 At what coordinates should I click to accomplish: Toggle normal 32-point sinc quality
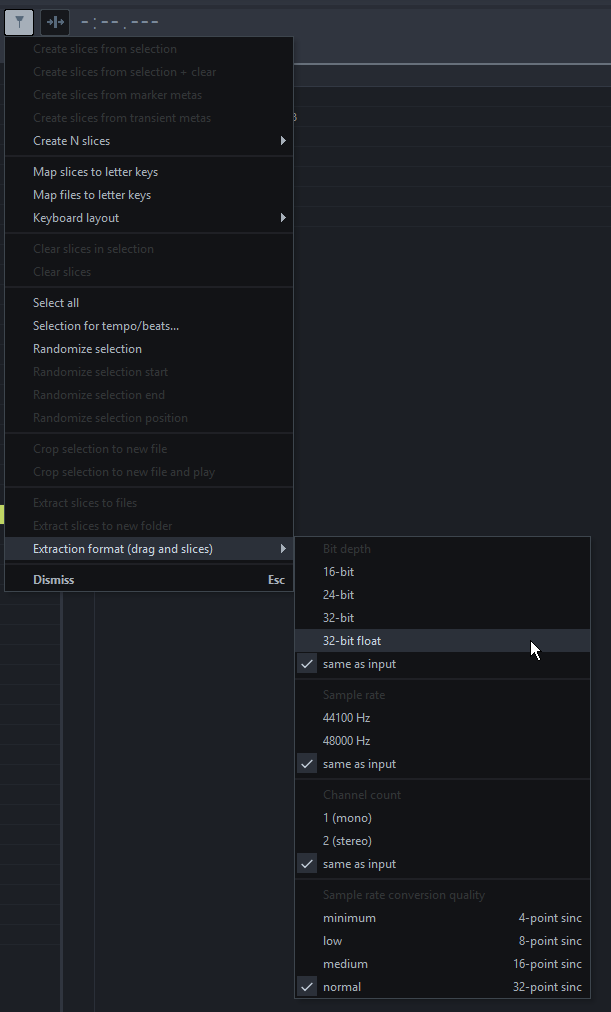pos(440,987)
